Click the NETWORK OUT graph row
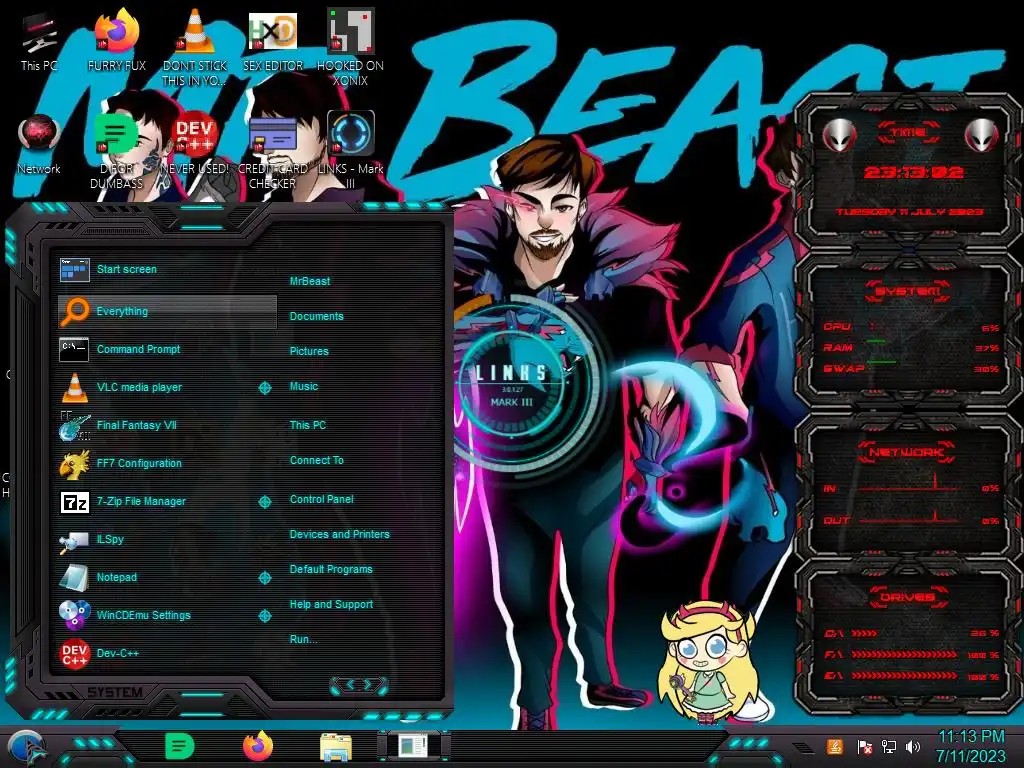The image size is (1024, 768). [911, 518]
